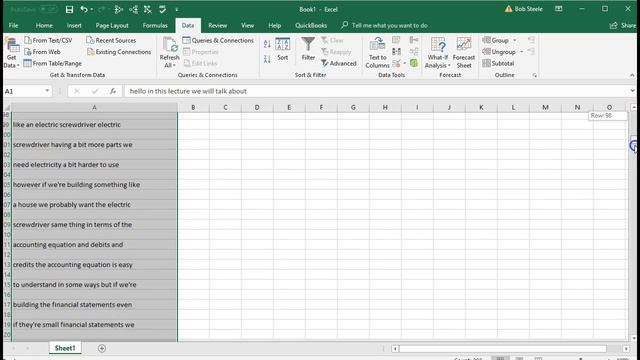The image size is (640, 360).
Task: Click vertical scrollbar up arrow
Action: click(x=633, y=107)
